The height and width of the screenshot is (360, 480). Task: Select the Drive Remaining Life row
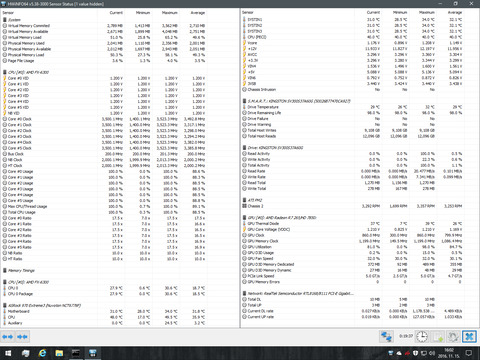[x=353, y=113]
